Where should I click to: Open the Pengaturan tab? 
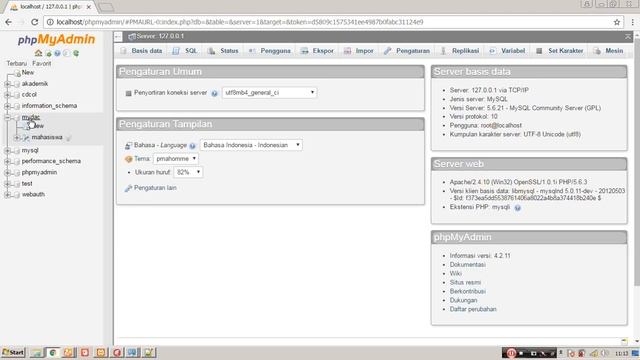[407, 51]
